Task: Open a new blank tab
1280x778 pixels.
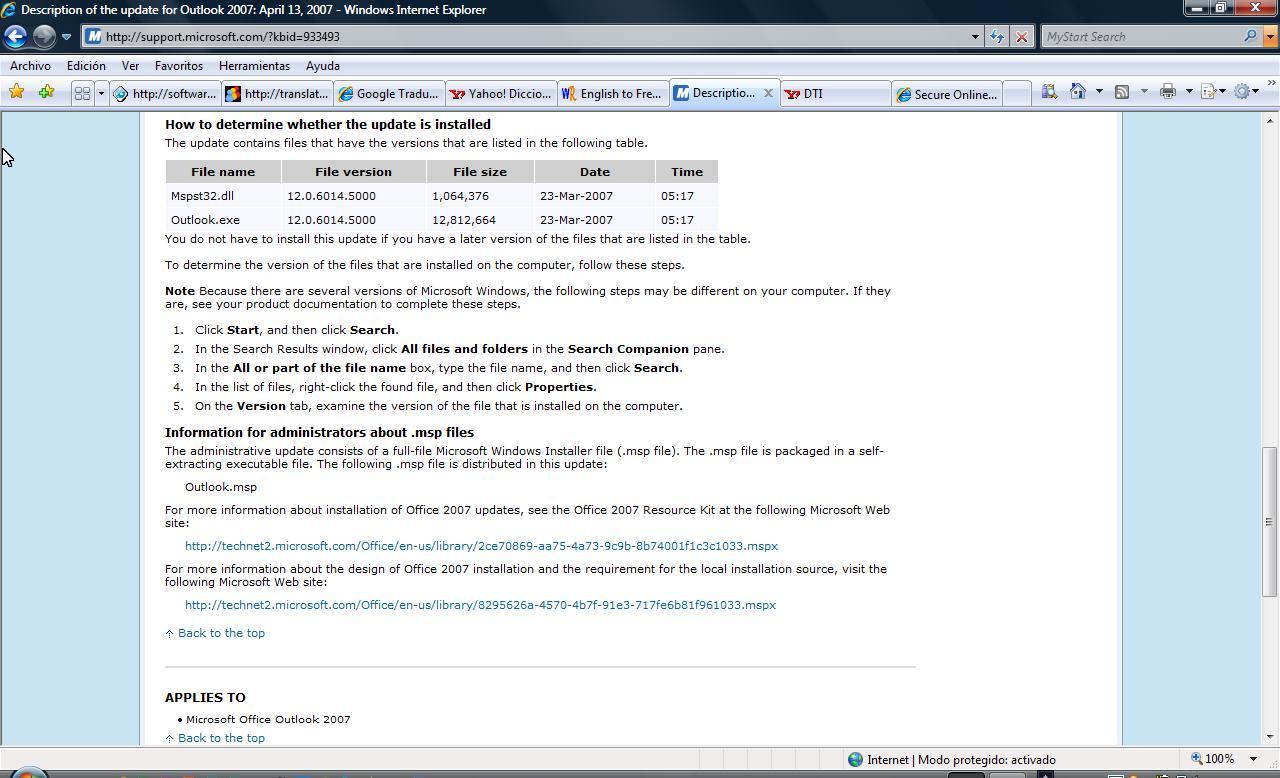Action: pyautogui.click(x=1016, y=93)
